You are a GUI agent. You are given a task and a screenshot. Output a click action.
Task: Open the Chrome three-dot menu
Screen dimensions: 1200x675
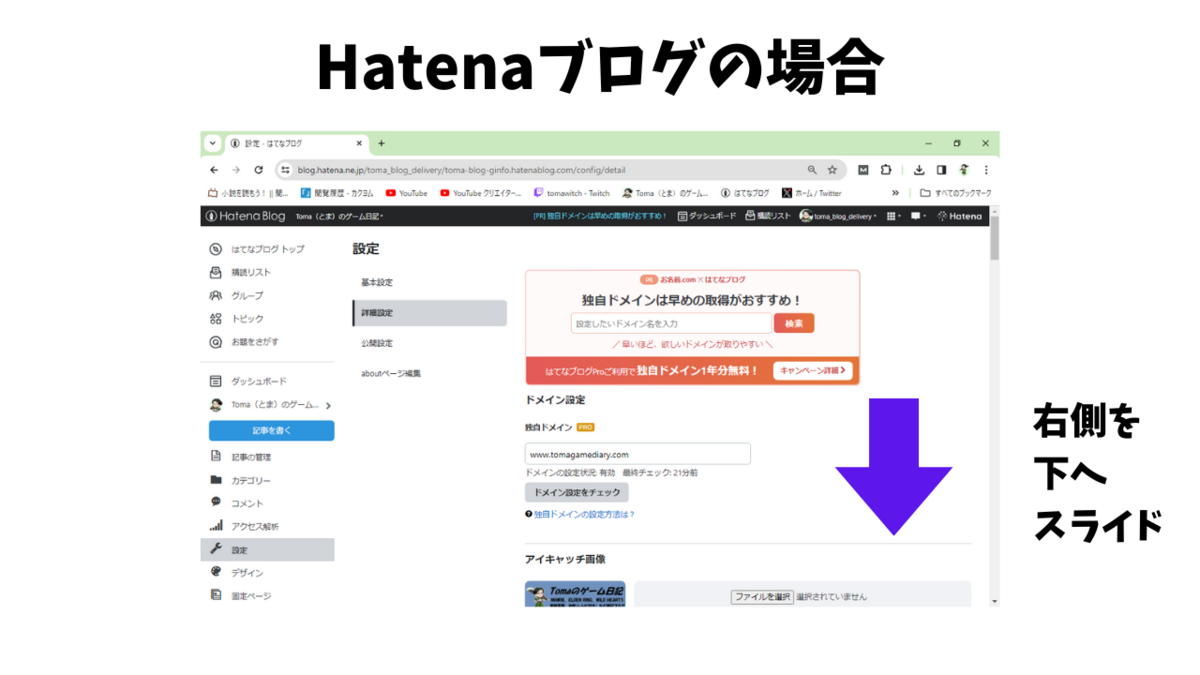[986, 170]
